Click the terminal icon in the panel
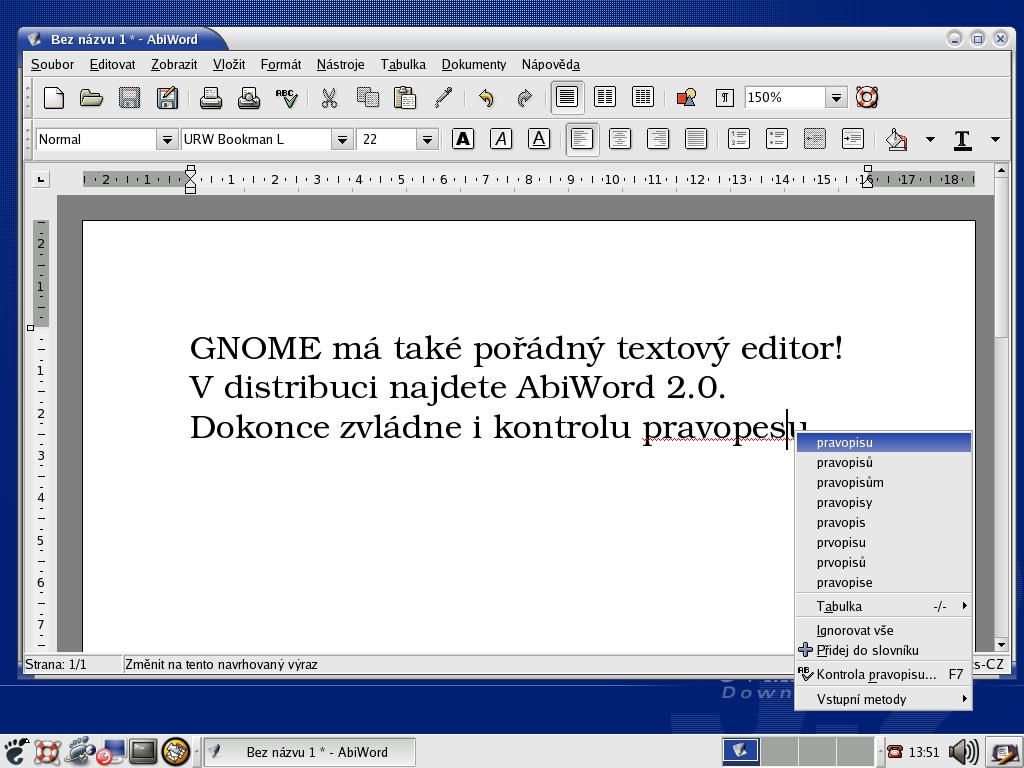Viewport: 1024px width, 768px height. [142, 752]
